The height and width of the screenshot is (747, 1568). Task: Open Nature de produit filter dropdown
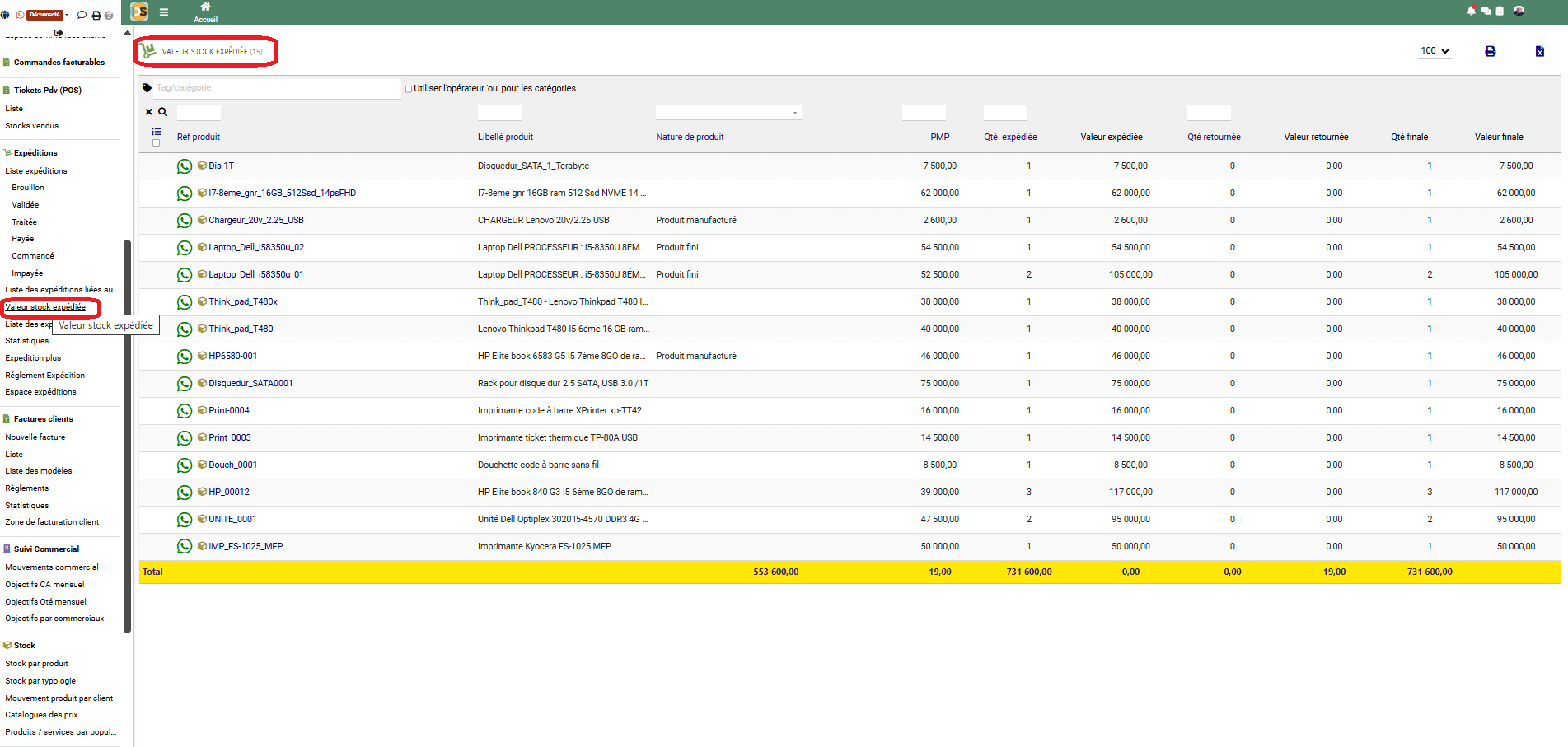728,113
